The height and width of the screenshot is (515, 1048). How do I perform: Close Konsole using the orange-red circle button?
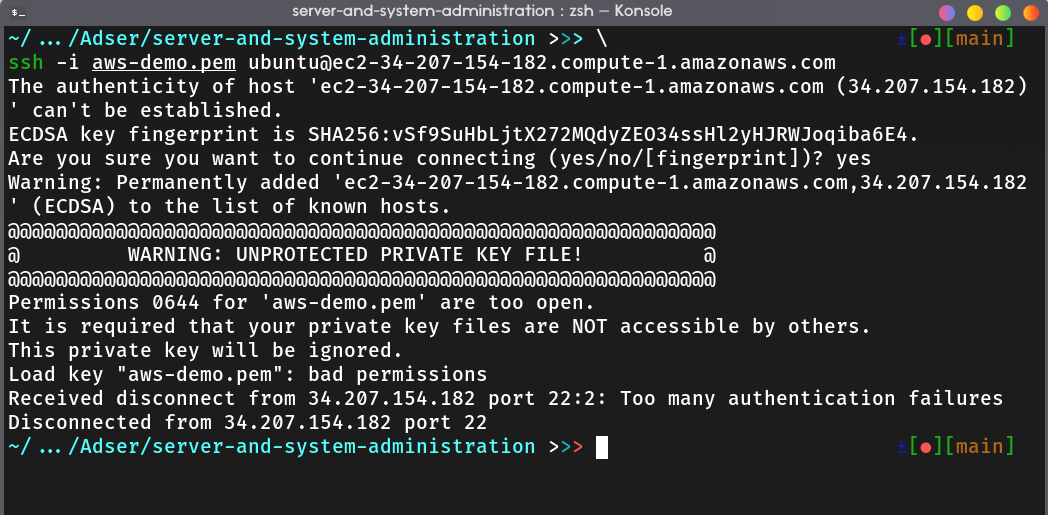point(1031,13)
